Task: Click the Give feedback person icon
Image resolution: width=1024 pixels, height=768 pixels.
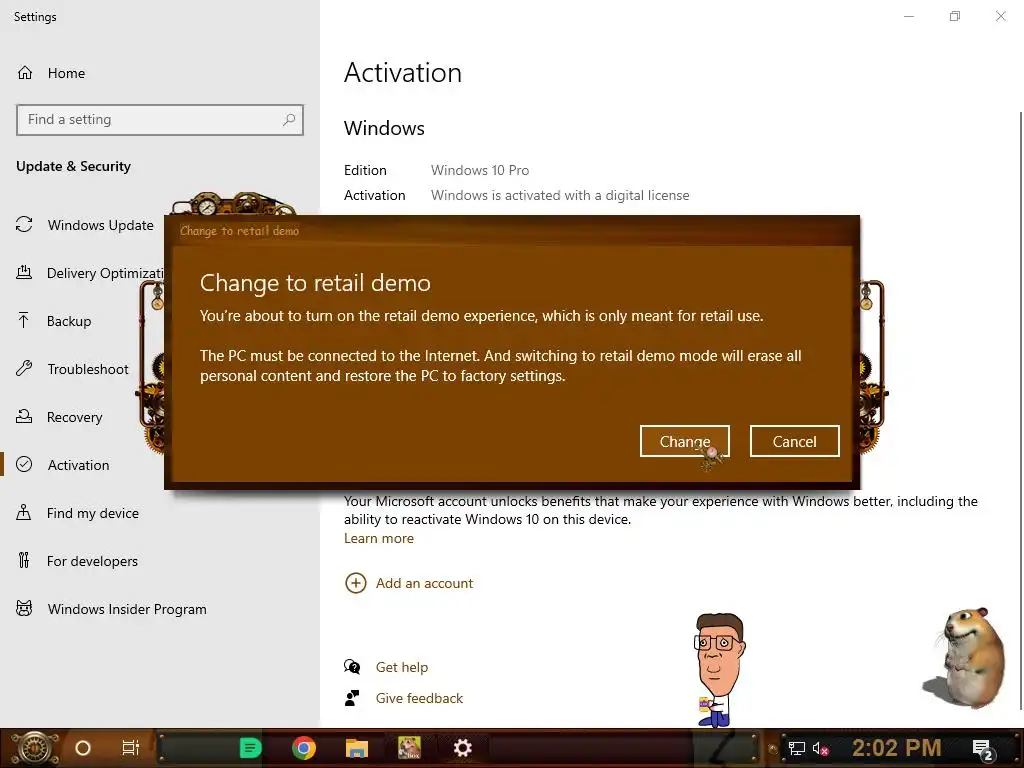Action: coord(352,698)
